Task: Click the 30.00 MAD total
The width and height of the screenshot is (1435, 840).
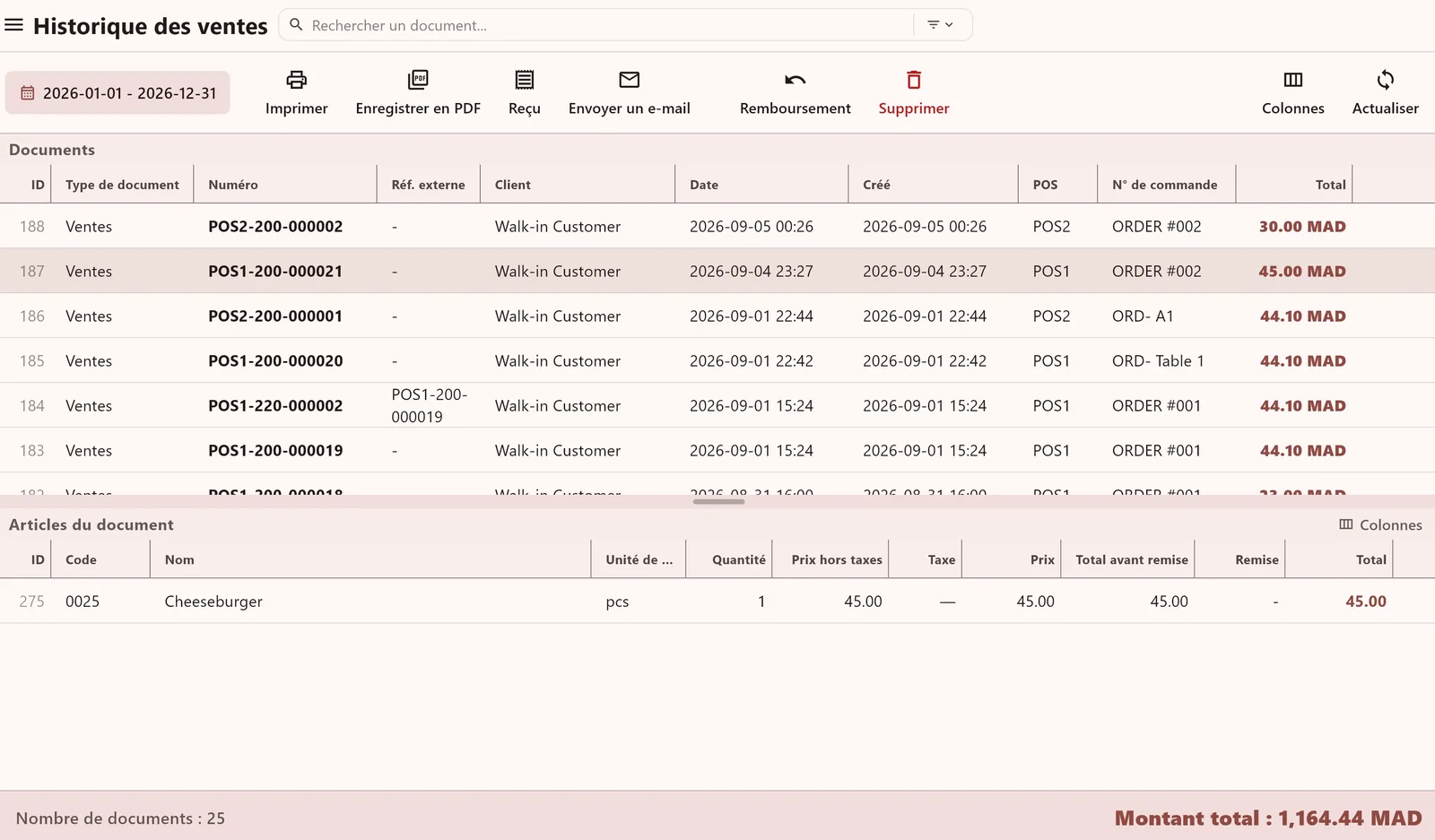Action: pyautogui.click(x=1302, y=227)
